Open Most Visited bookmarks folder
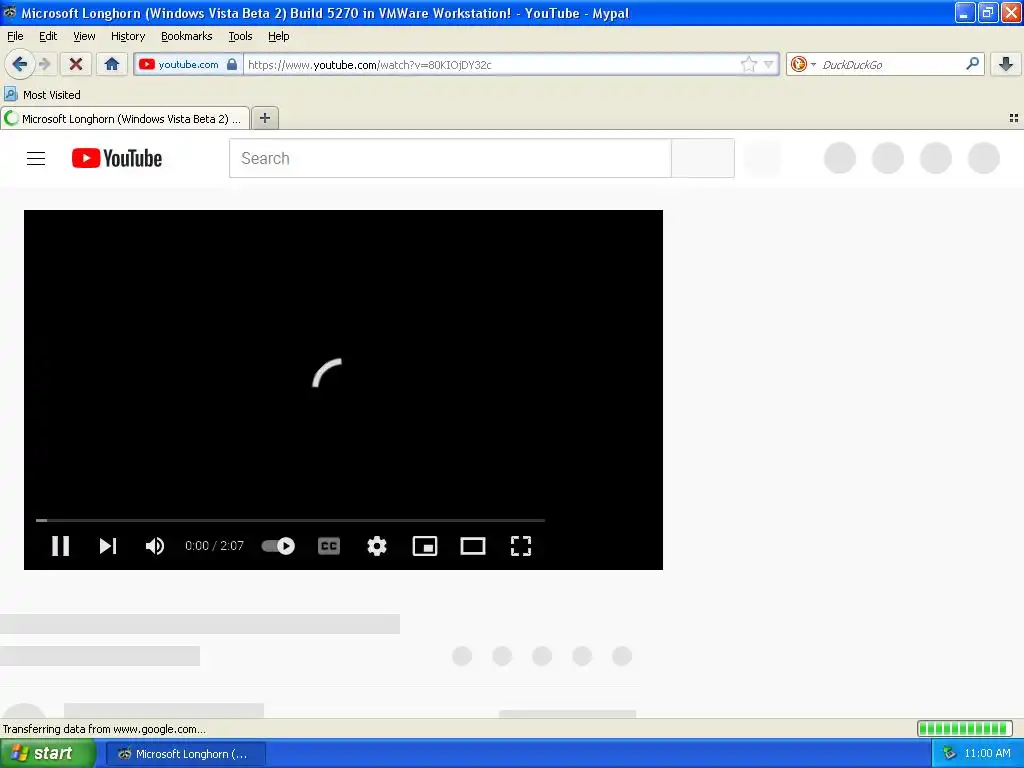Screen dimensions: 1024x768 (x=43, y=95)
